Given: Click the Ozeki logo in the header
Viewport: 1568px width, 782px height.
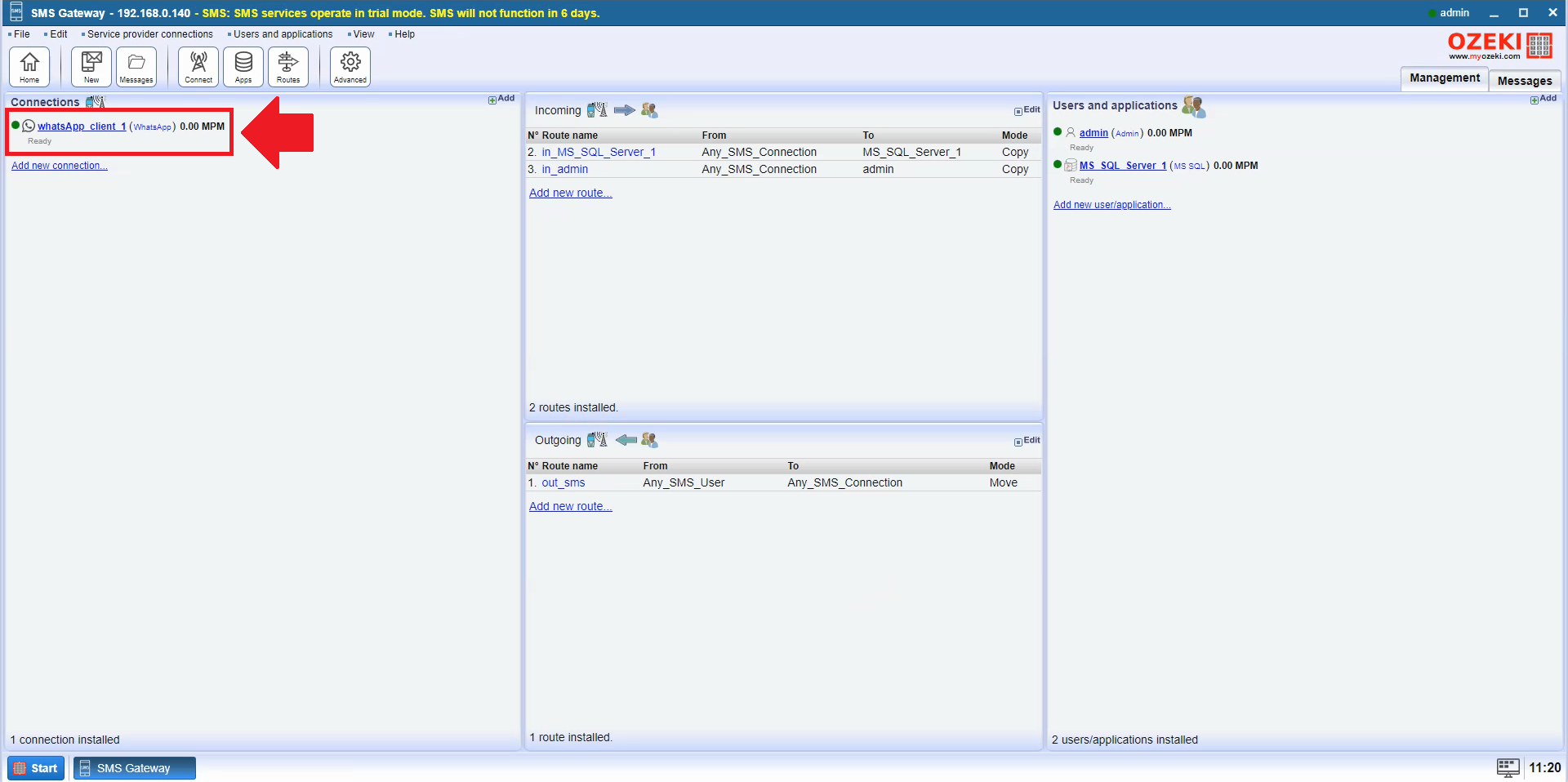Looking at the screenshot, I should [1499, 46].
